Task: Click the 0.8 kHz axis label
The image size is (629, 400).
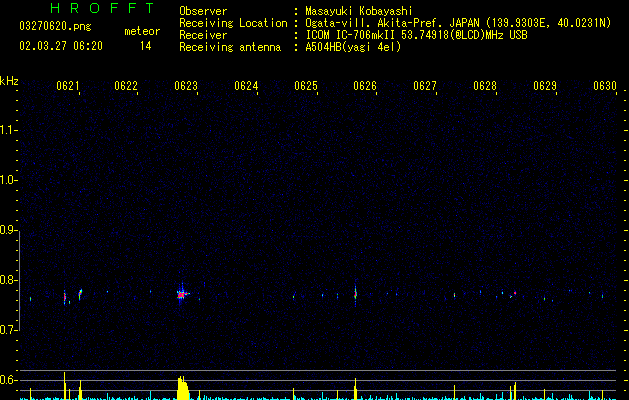Action: coord(8,280)
